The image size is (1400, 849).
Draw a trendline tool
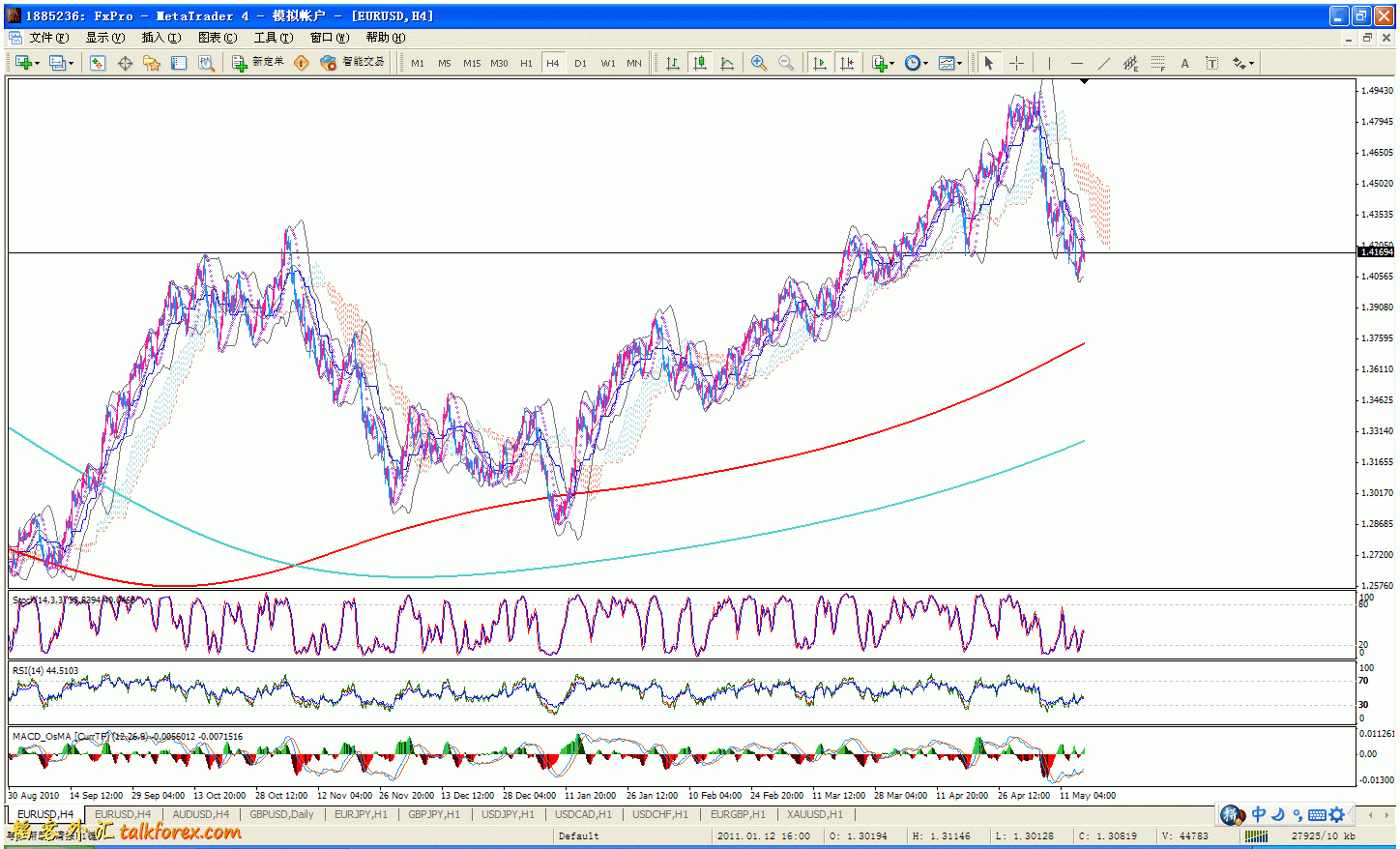tap(1103, 63)
